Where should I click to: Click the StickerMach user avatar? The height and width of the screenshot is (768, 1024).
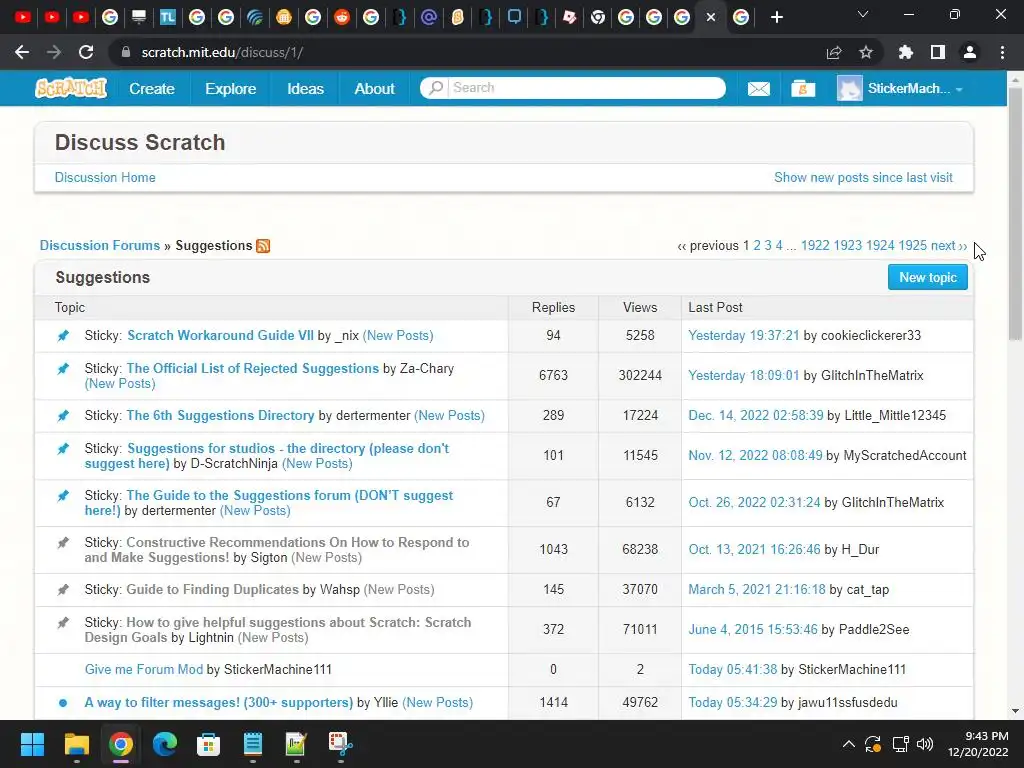[850, 88]
